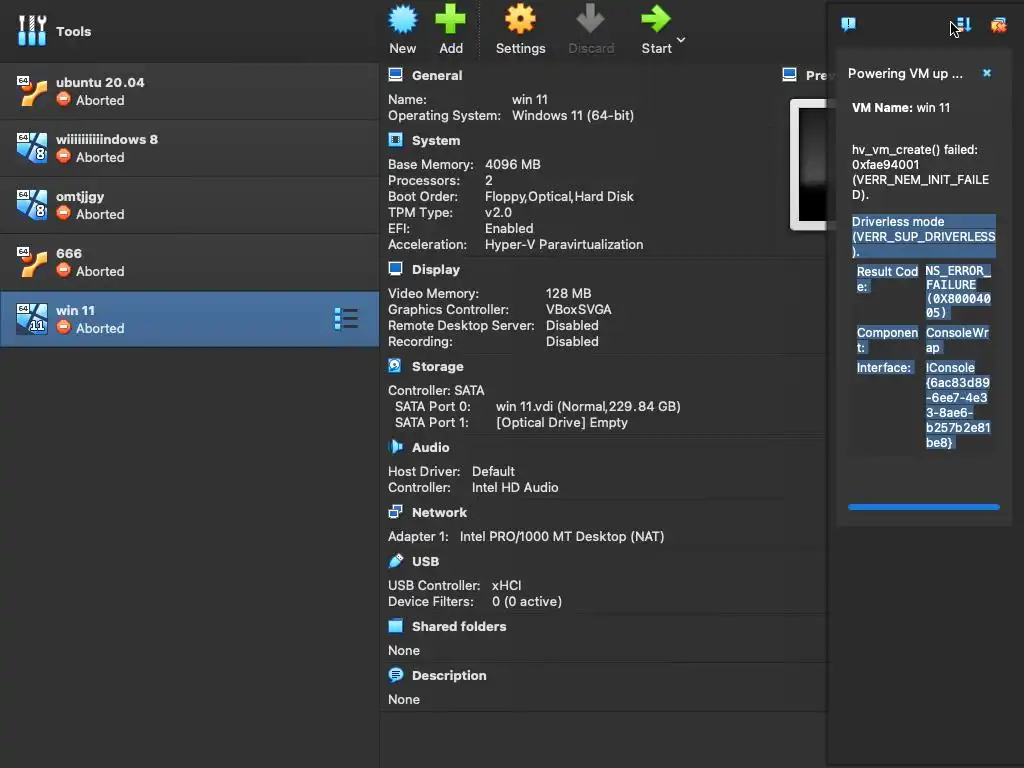The width and height of the screenshot is (1024, 768).
Task: Click the Shared folders section icon
Action: [395, 626]
